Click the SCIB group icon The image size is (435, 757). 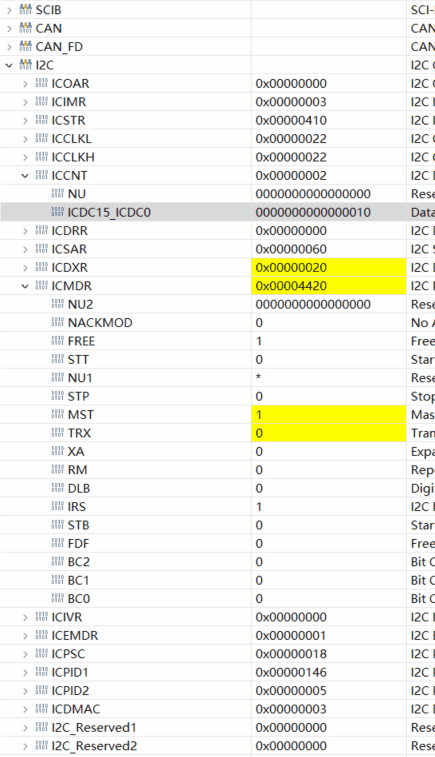25,10
